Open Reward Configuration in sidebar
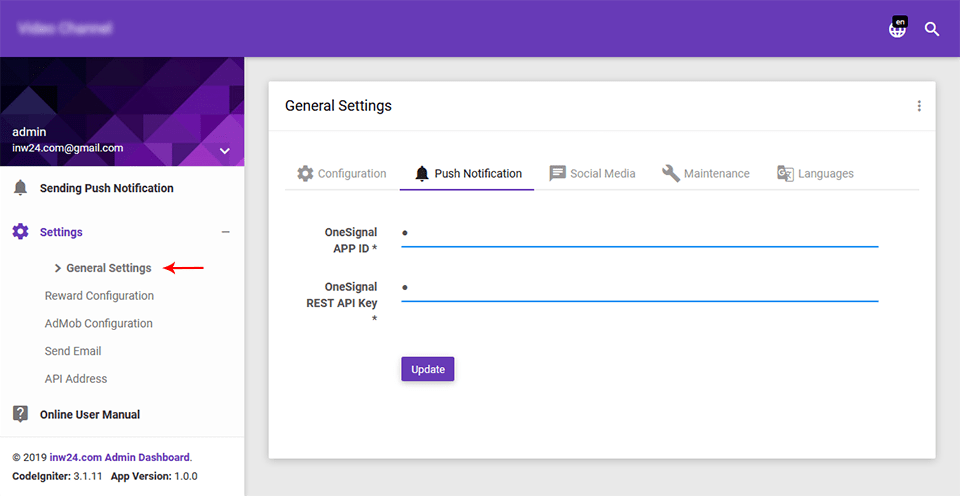 (x=99, y=296)
